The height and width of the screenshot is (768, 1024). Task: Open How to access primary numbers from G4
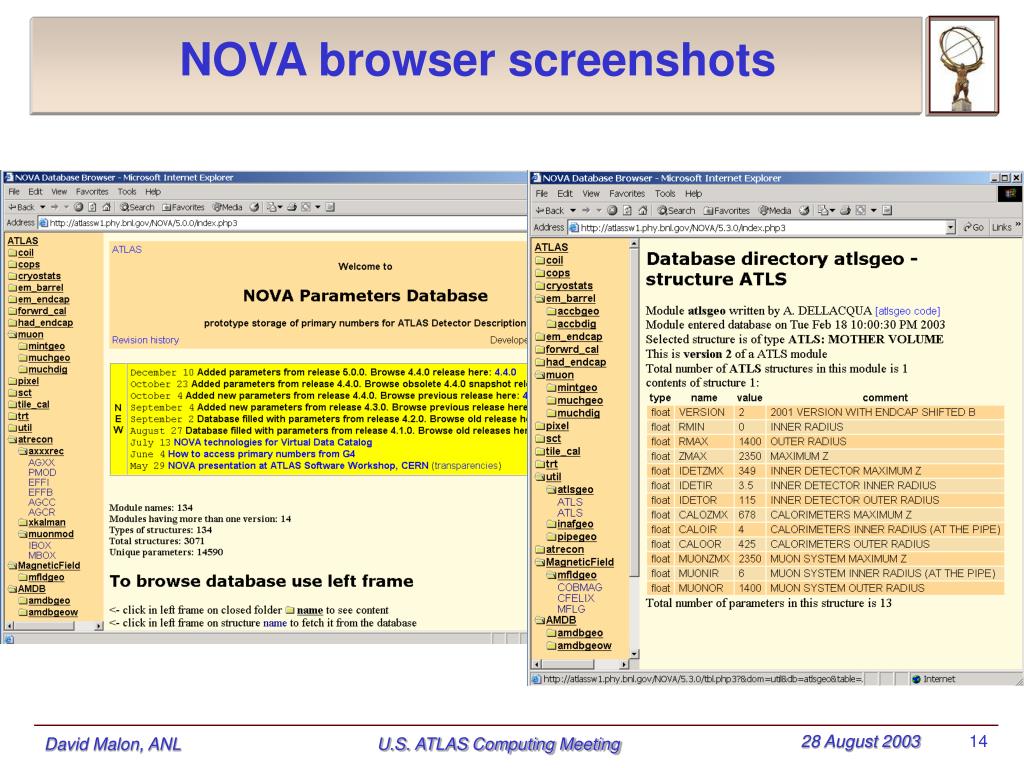click(261, 454)
